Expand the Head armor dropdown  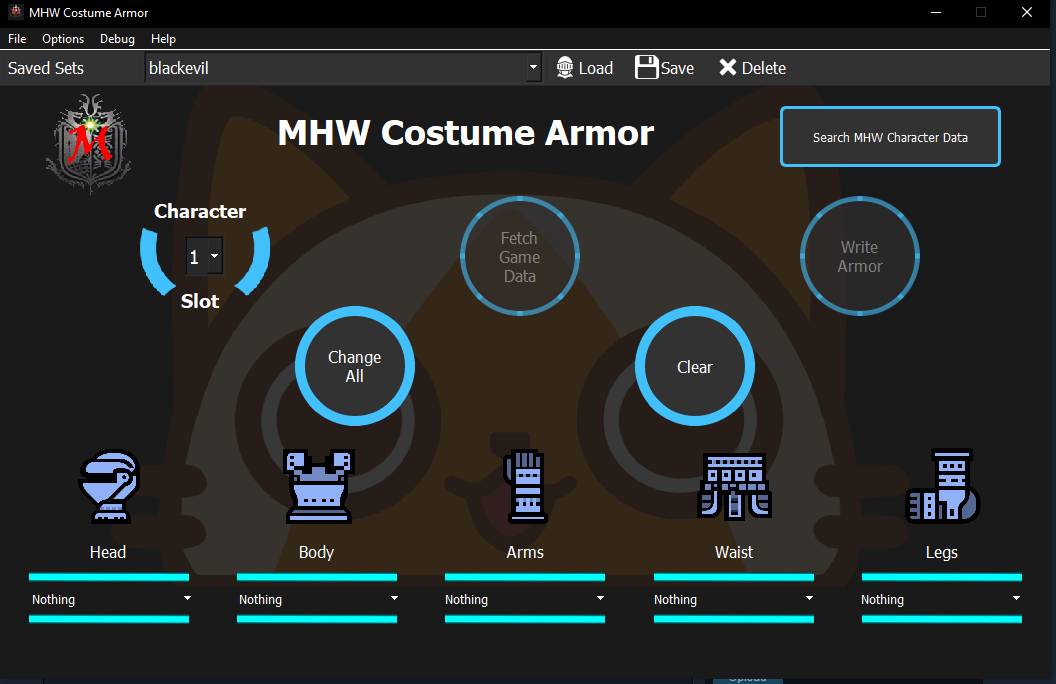pyautogui.click(x=187, y=598)
